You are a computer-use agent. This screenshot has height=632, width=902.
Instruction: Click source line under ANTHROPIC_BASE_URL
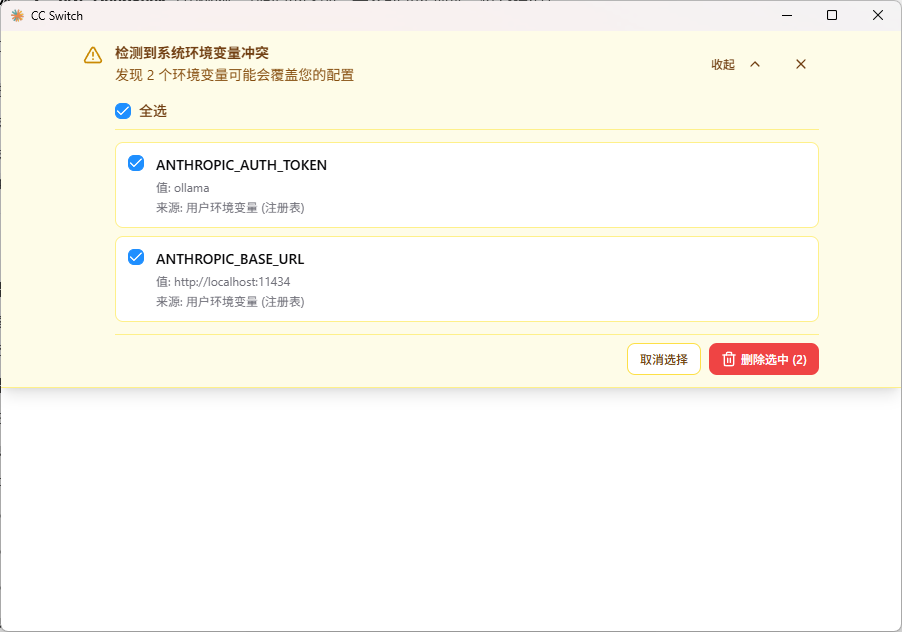click(x=230, y=301)
